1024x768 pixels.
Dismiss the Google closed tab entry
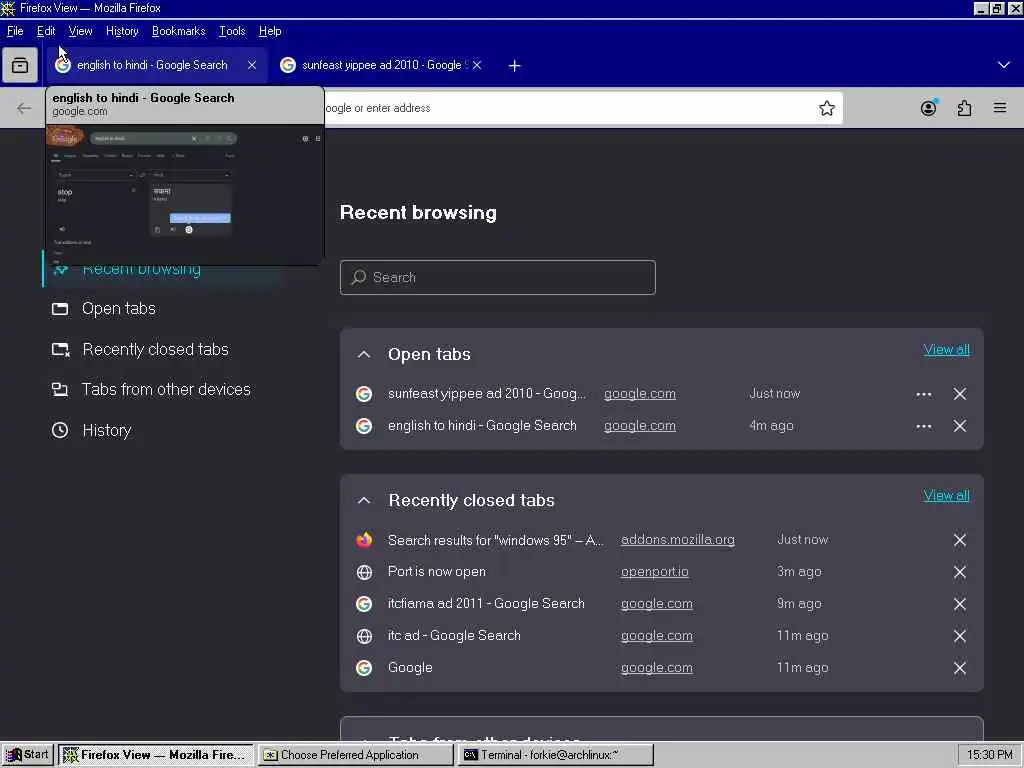coord(959,668)
